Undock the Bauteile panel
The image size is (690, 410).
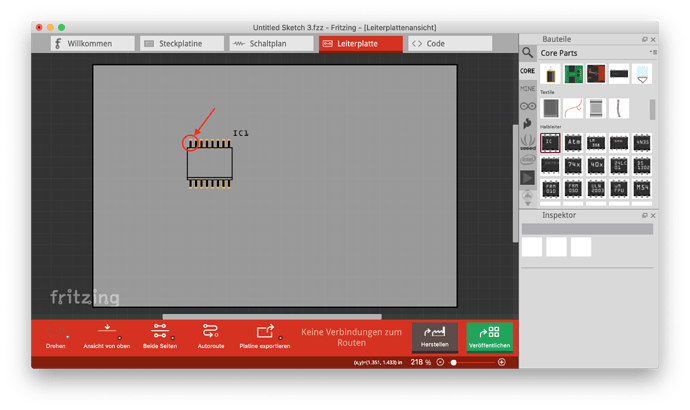645,40
